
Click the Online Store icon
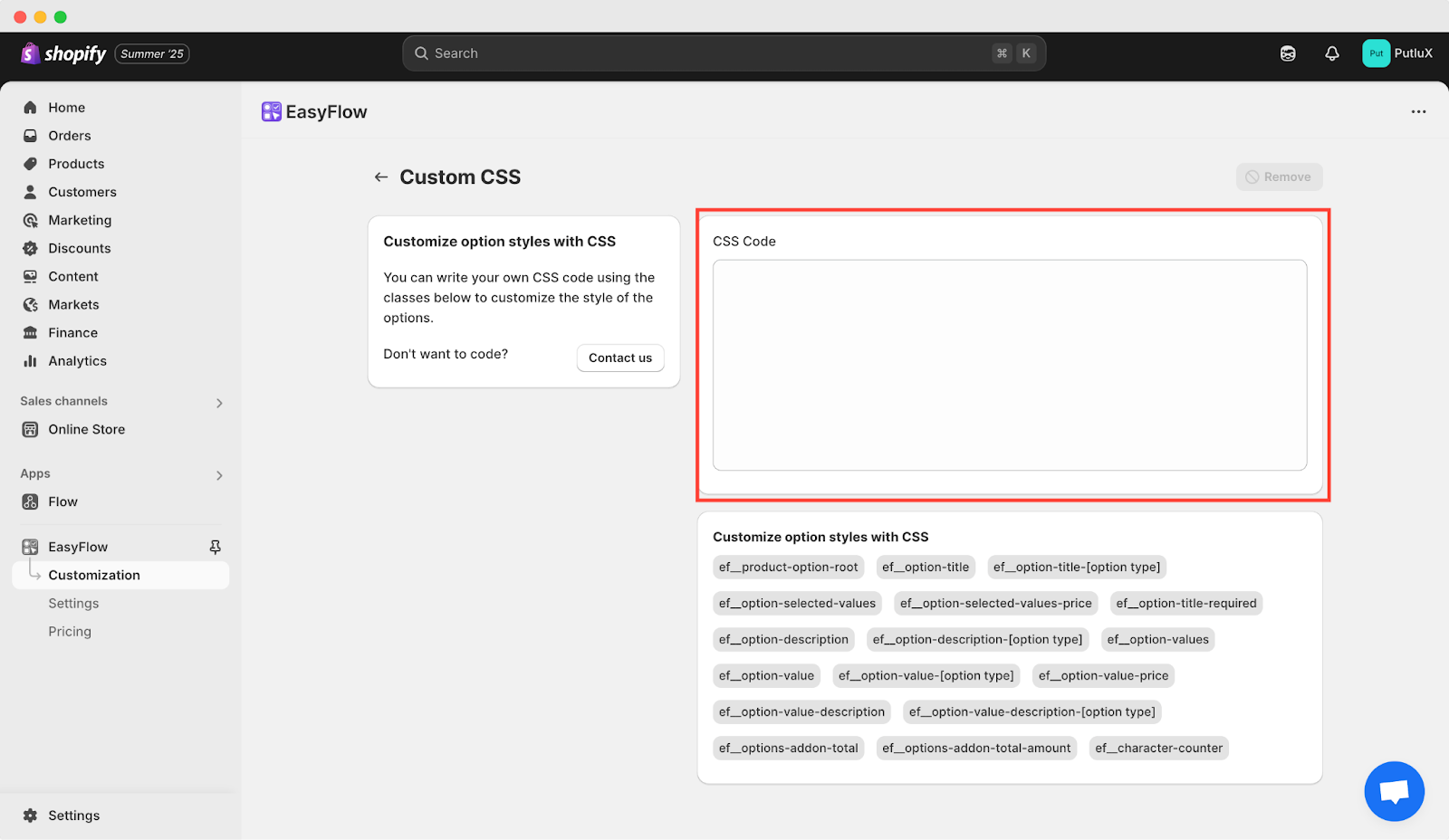(x=30, y=429)
